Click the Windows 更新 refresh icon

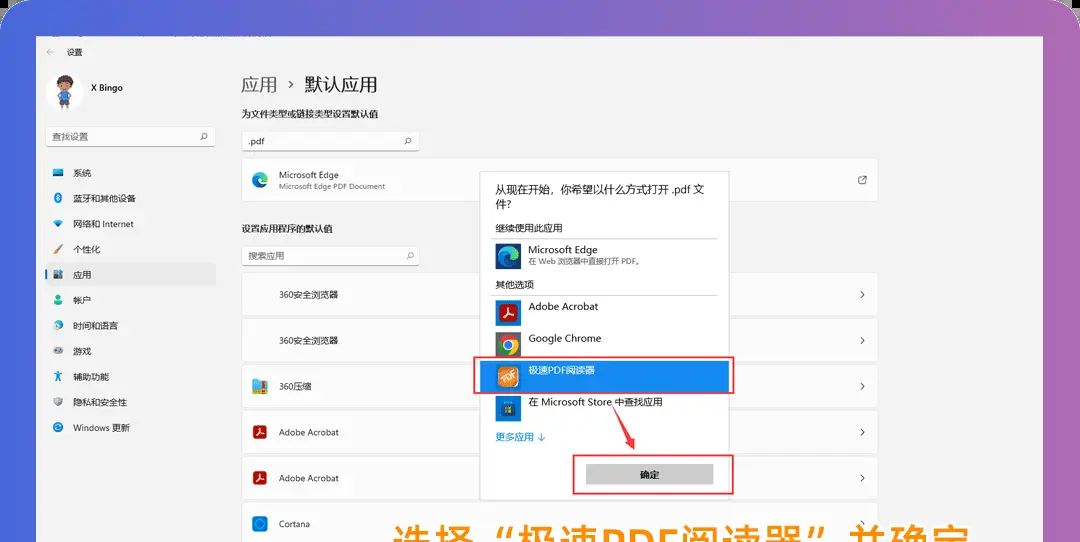(59, 428)
